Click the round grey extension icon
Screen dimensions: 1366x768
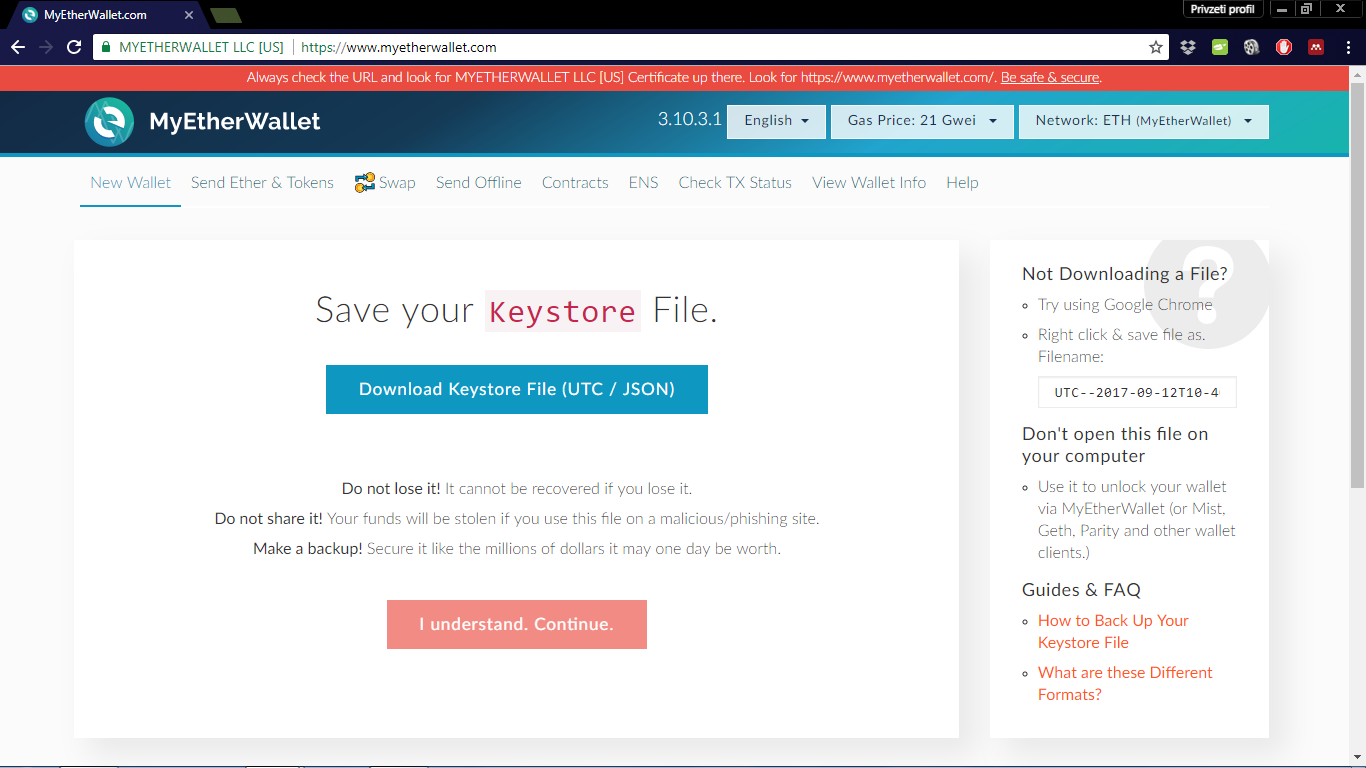click(x=1251, y=47)
